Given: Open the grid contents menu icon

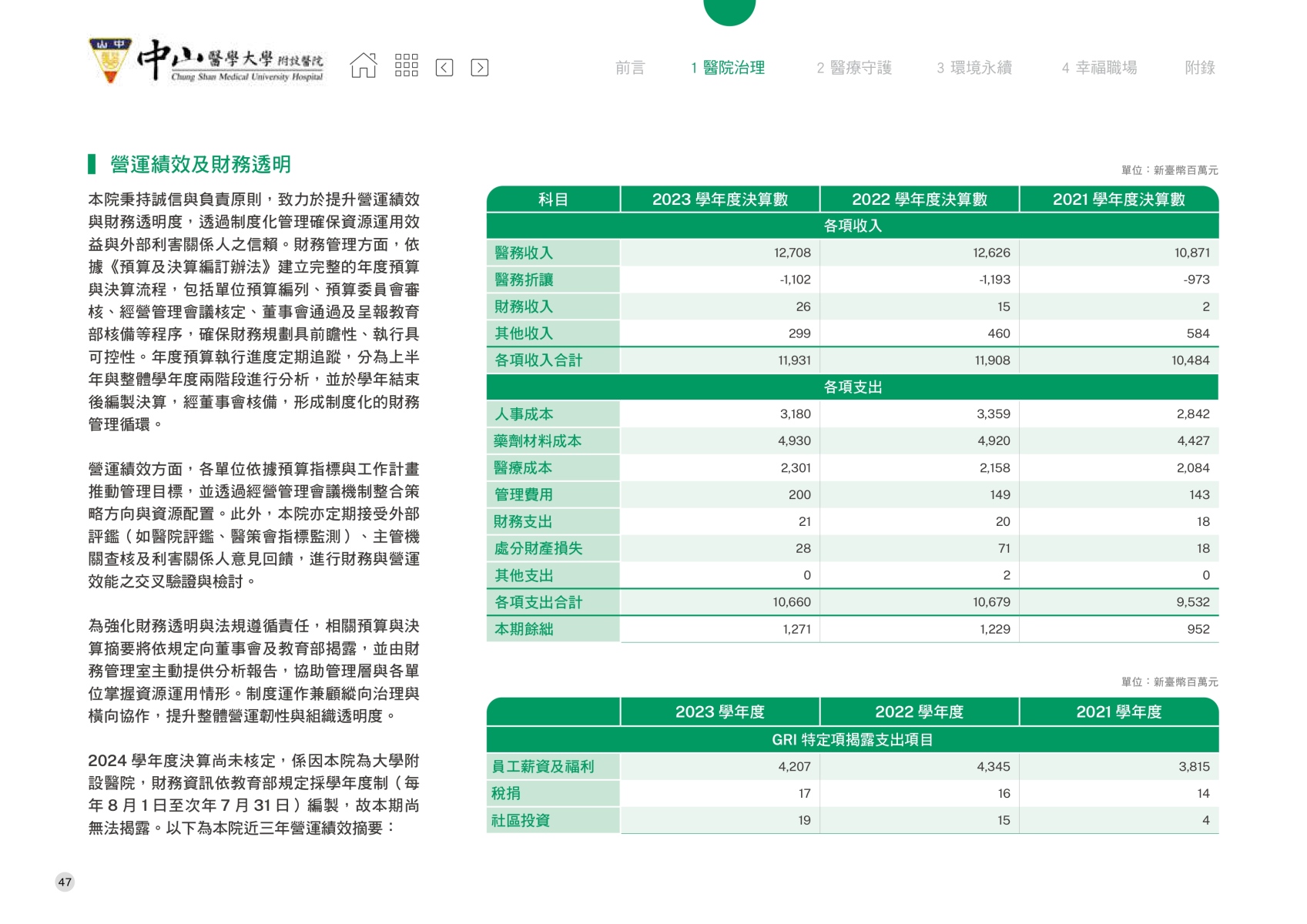Looking at the screenshot, I should coord(406,66).
